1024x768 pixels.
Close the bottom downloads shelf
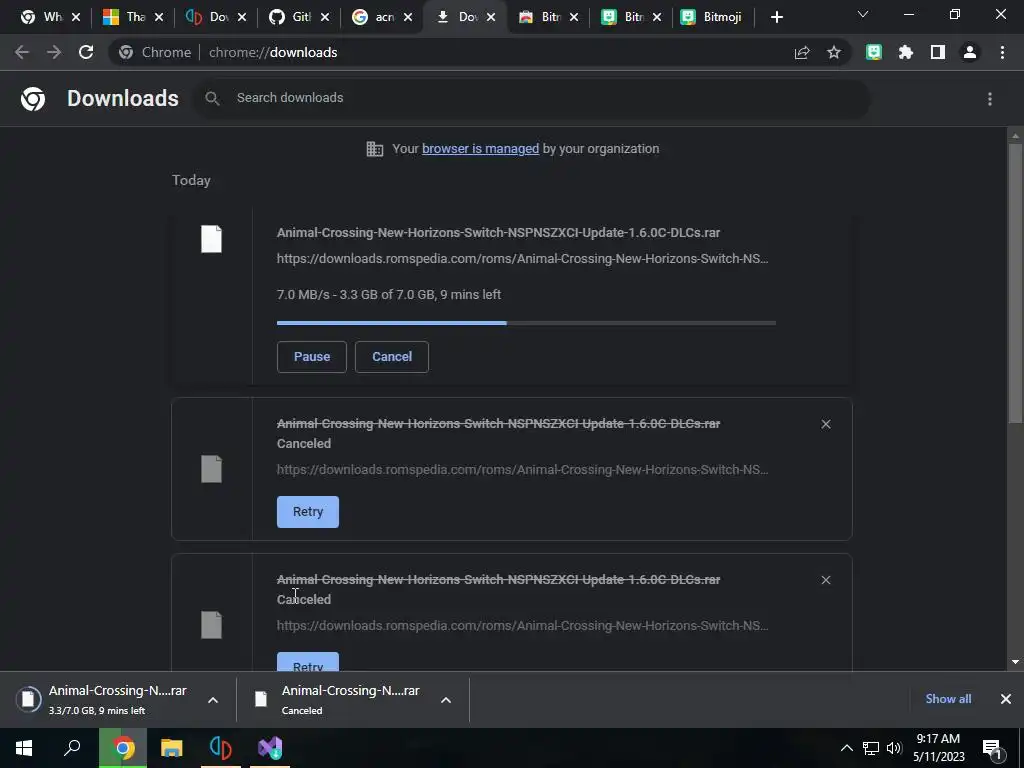tap(1006, 699)
